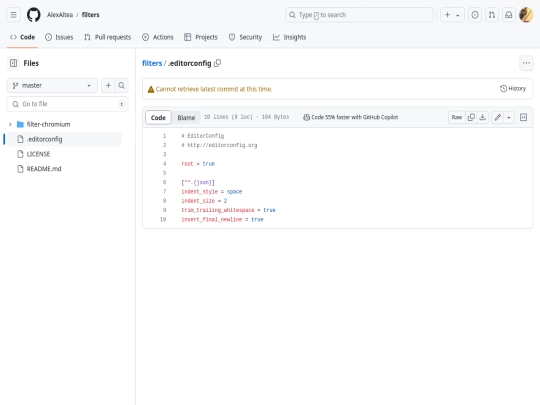Screen dimensions: 540x405
Task: Select the README.md file in tree
Action: tap(44, 169)
